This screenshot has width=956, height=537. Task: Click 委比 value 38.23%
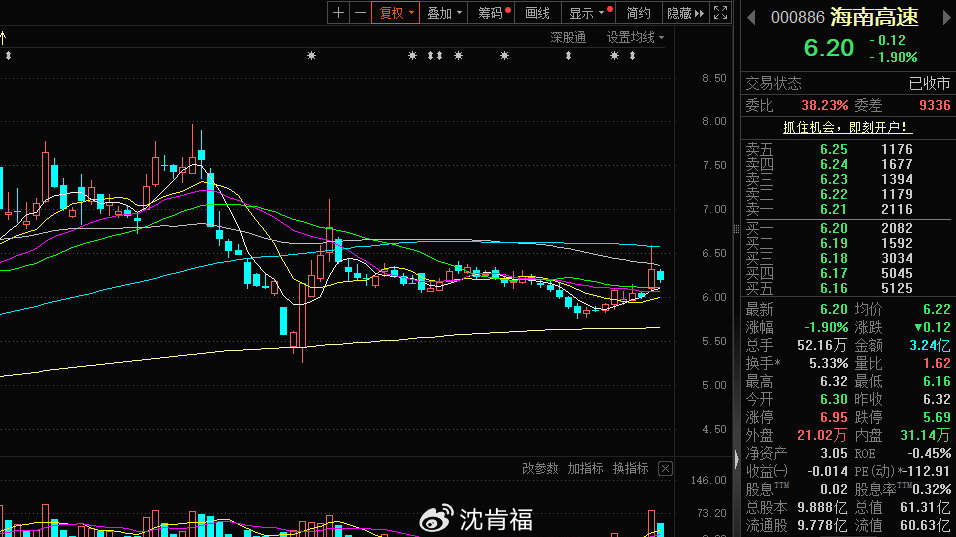click(824, 105)
